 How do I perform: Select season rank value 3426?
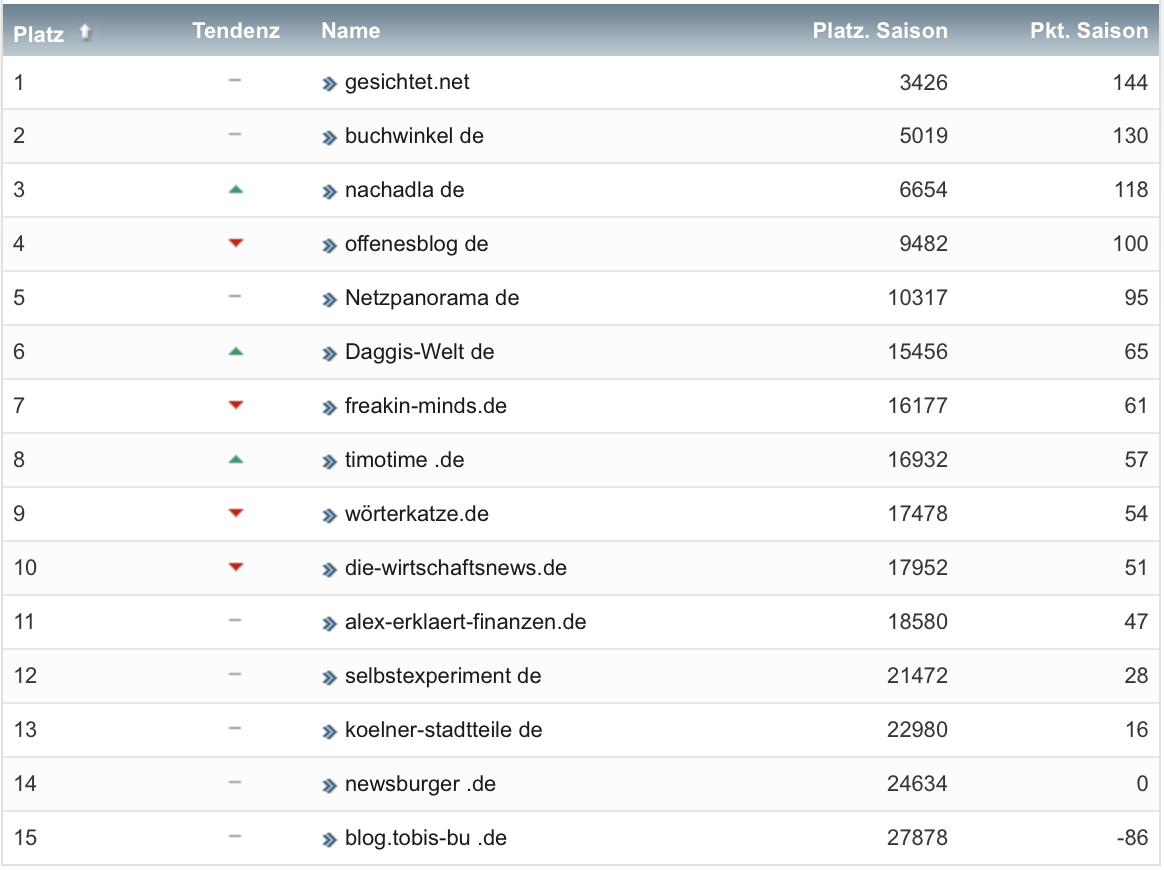point(923,82)
